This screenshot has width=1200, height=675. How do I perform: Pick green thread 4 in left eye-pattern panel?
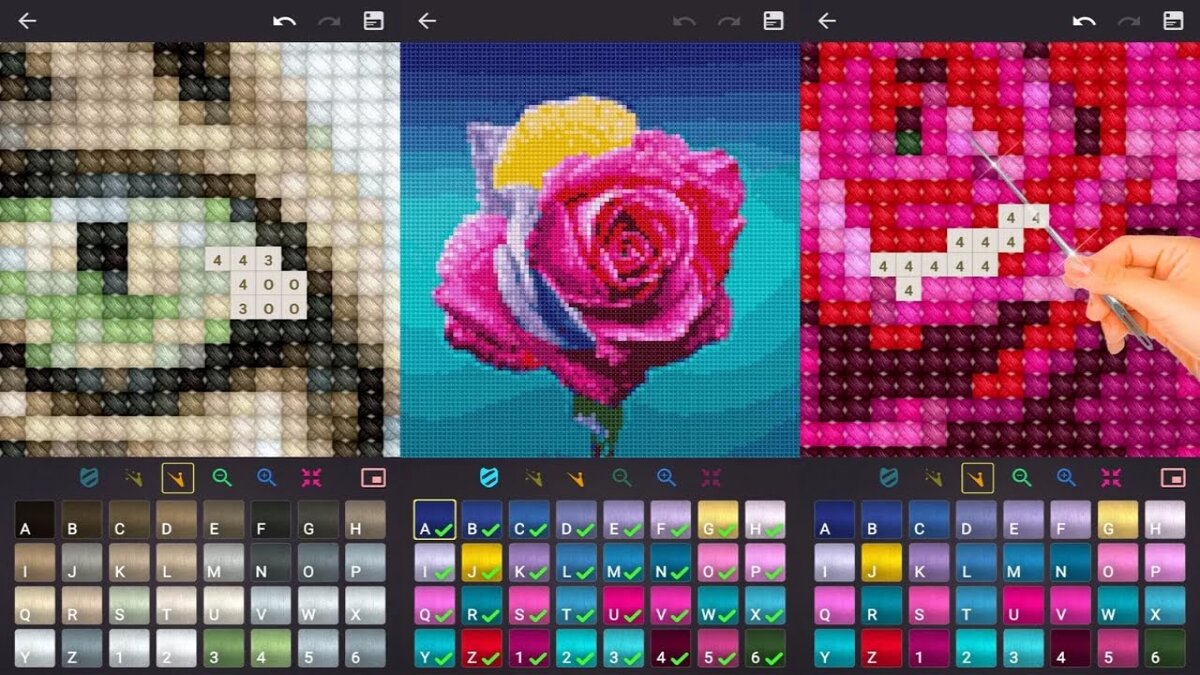[271, 648]
